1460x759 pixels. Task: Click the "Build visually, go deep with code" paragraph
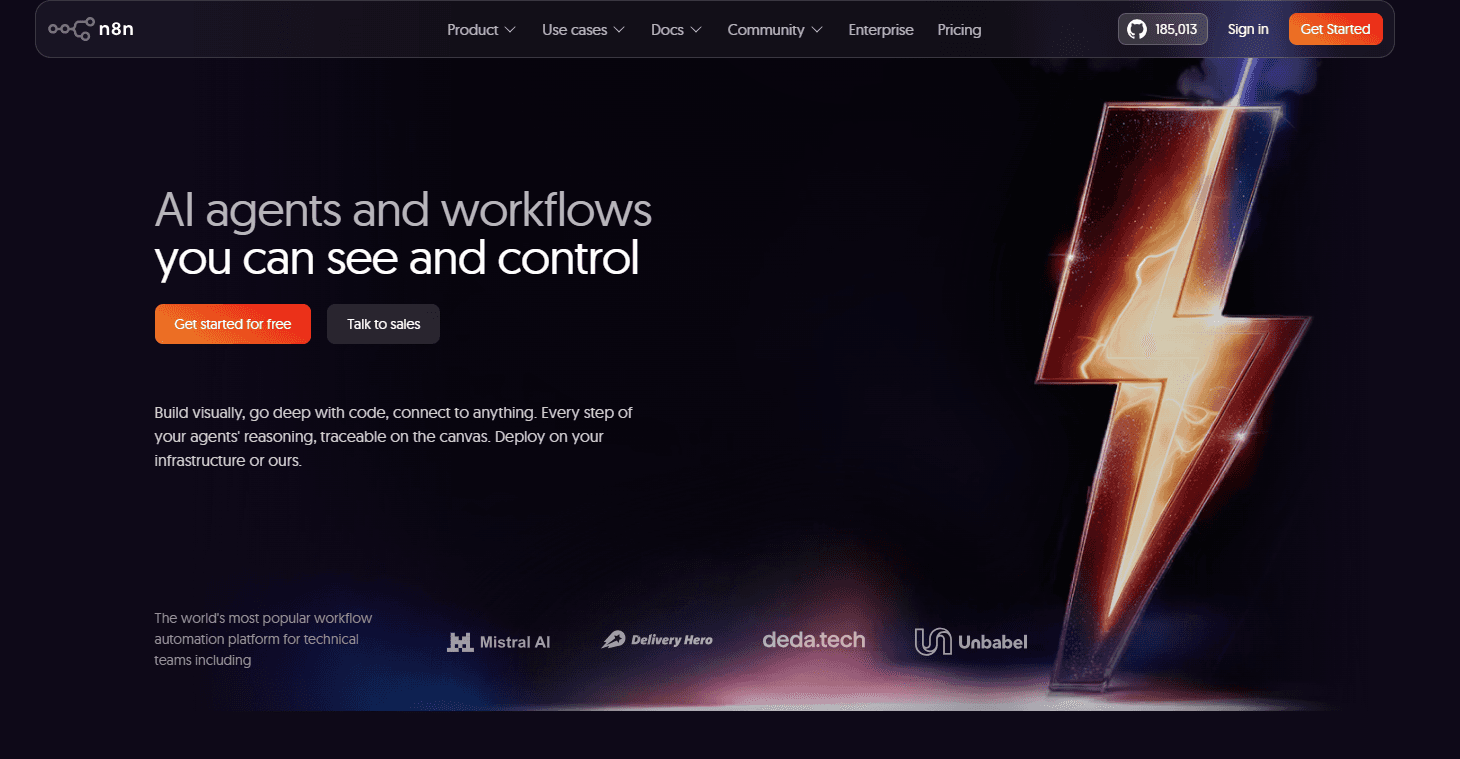click(393, 437)
